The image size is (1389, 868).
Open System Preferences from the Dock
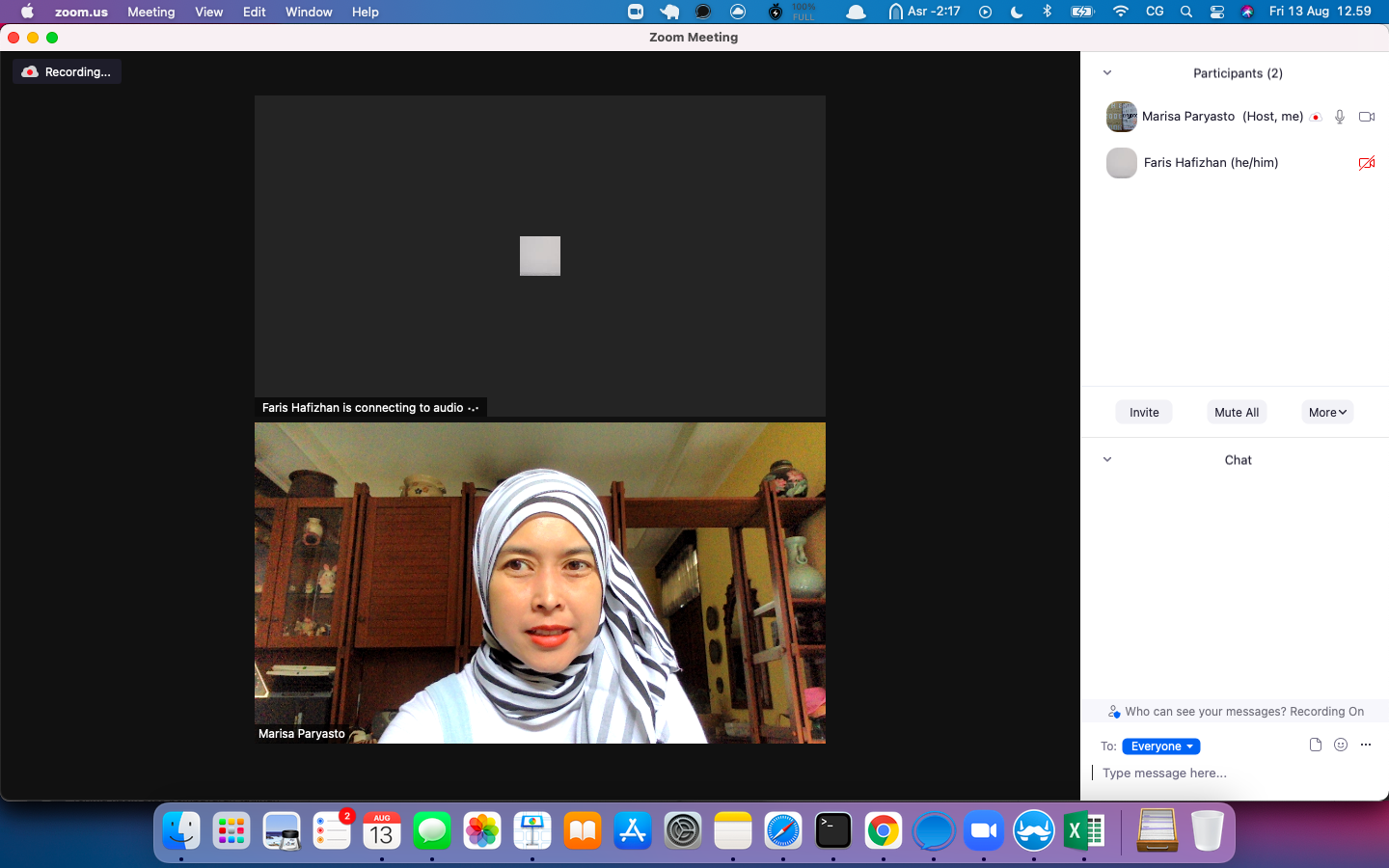point(683,830)
